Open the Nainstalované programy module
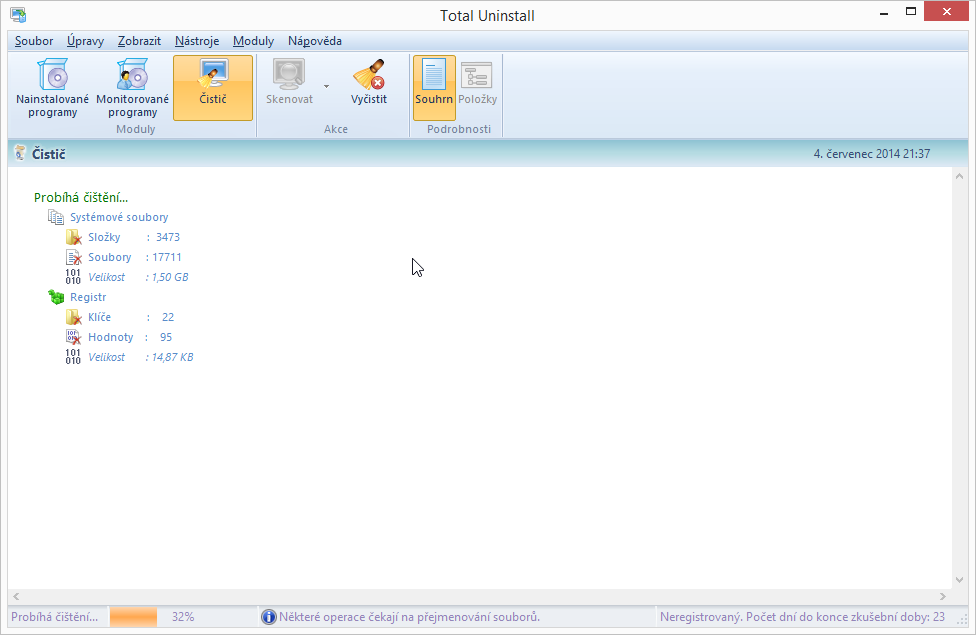The height and width of the screenshot is (635, 976). (x=52, y=87)
